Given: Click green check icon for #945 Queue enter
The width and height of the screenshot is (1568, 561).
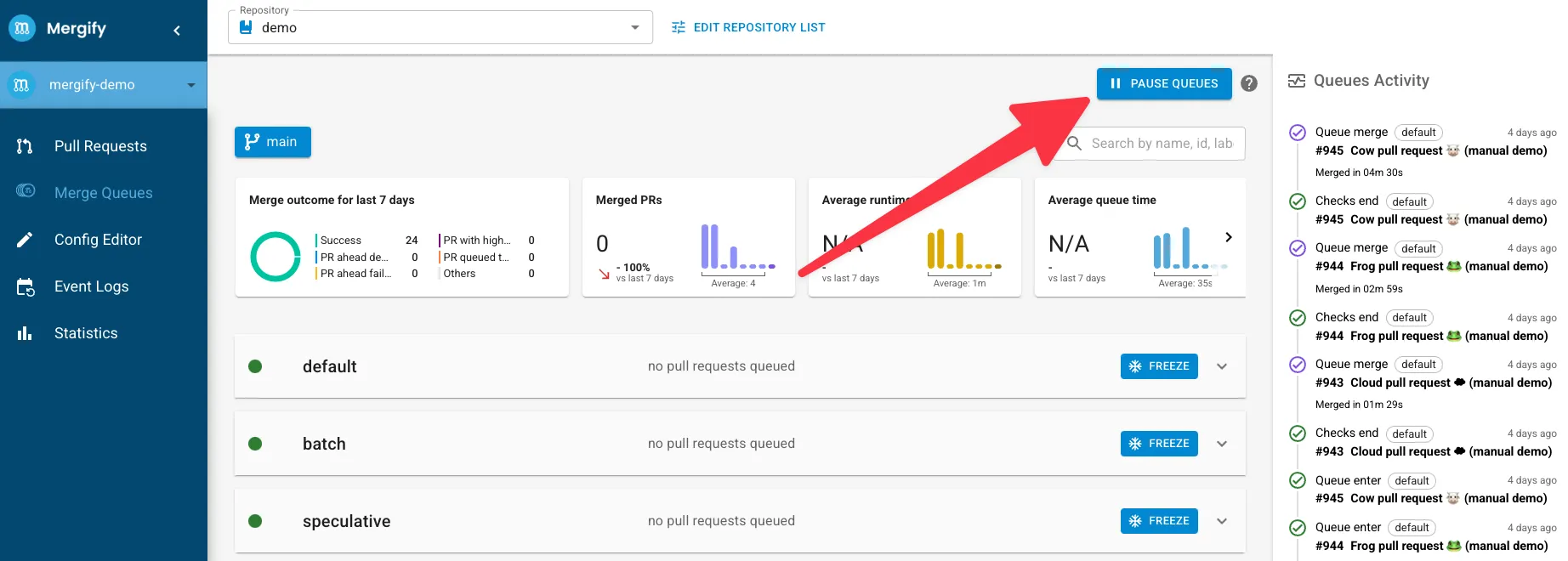Looking at the screenshot, I should click(1298, 480).
